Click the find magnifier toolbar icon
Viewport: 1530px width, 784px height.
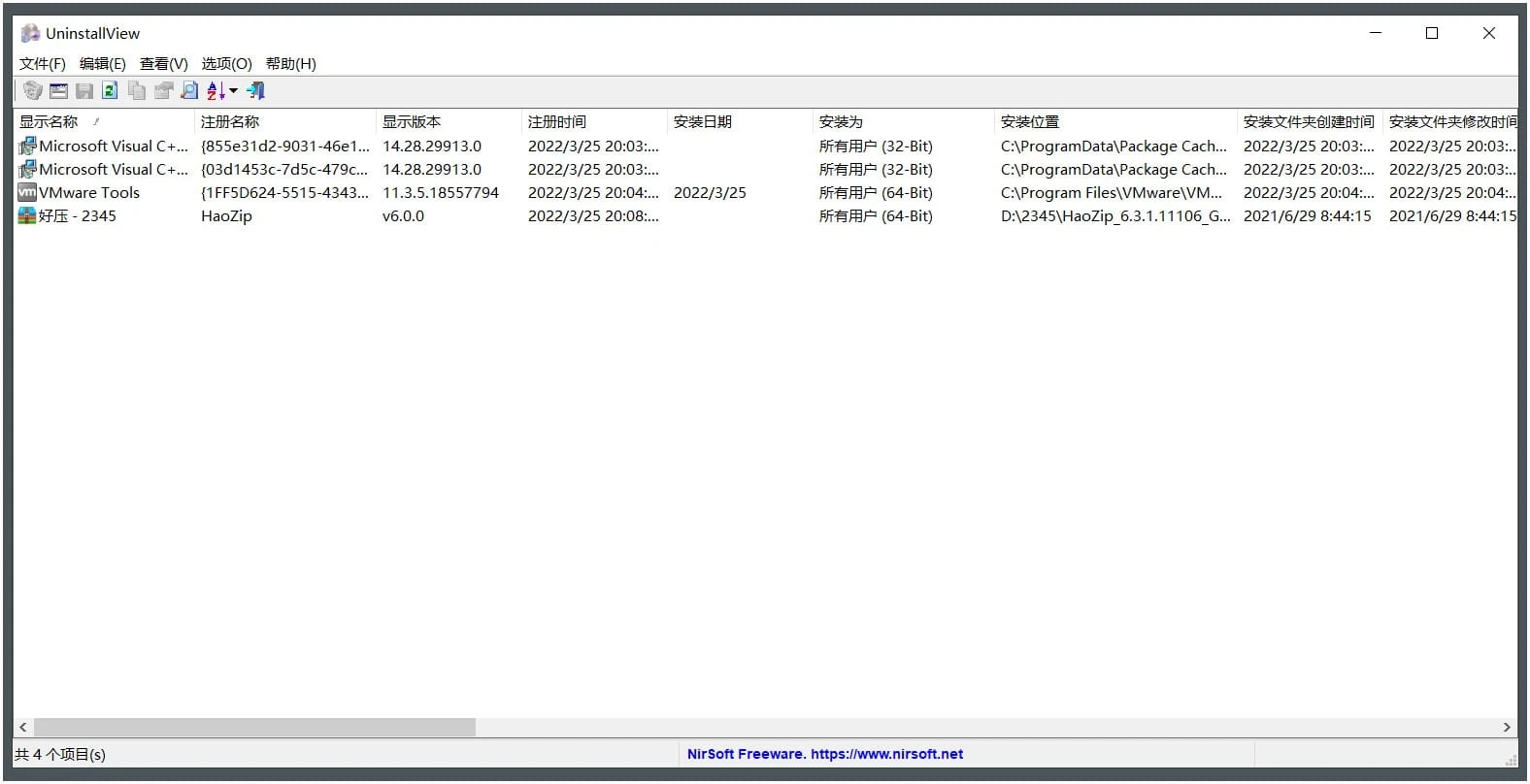tap(189, 91)
